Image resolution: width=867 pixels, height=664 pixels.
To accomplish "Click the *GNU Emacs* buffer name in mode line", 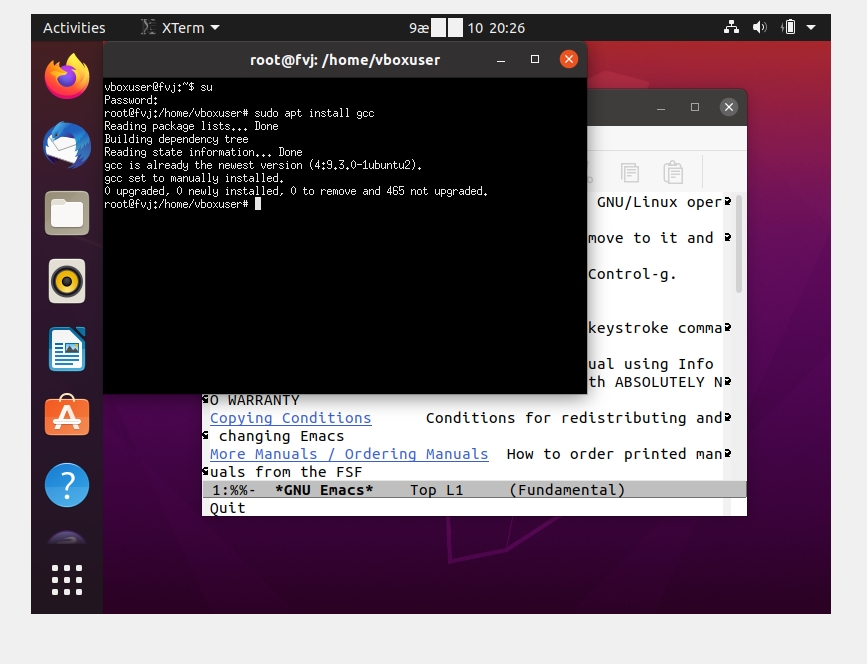I will (x=324, y=490).
